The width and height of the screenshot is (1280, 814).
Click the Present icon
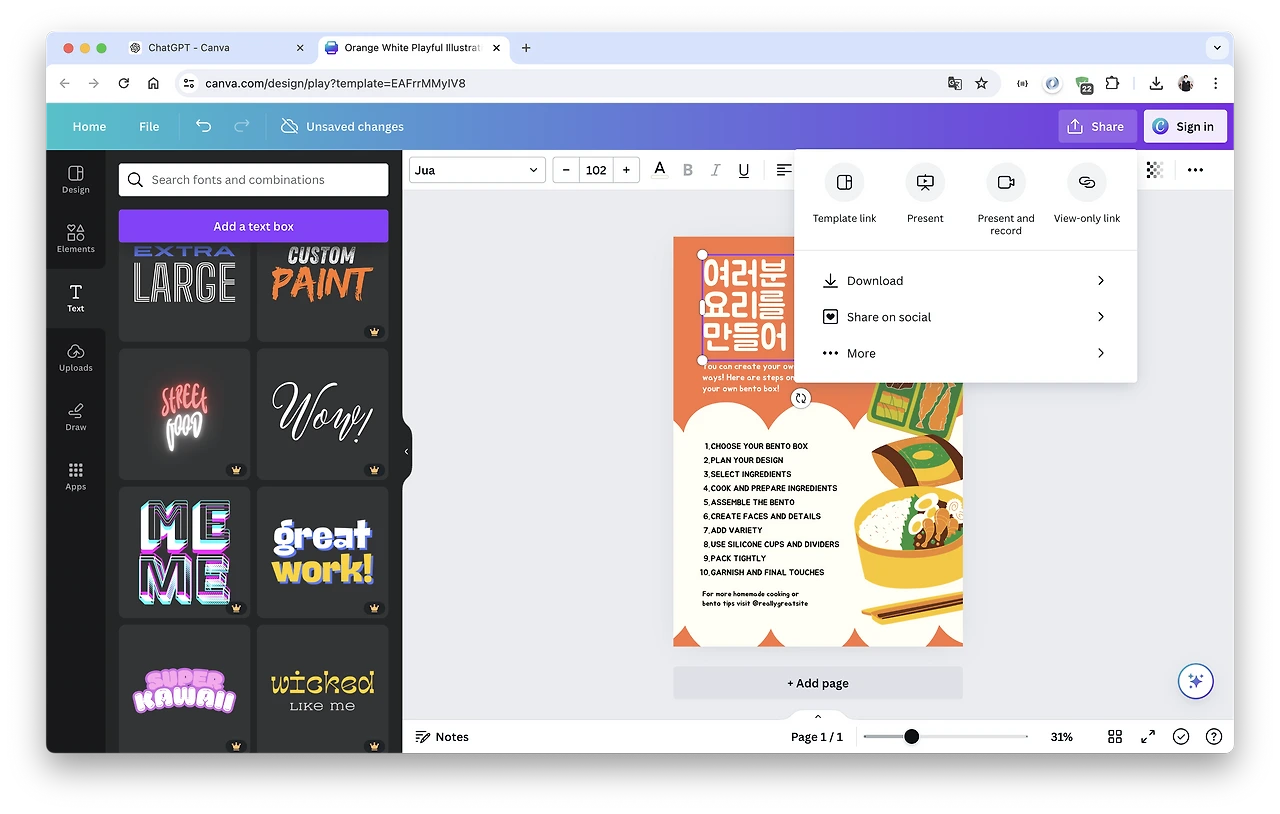[x=925, y=182]
